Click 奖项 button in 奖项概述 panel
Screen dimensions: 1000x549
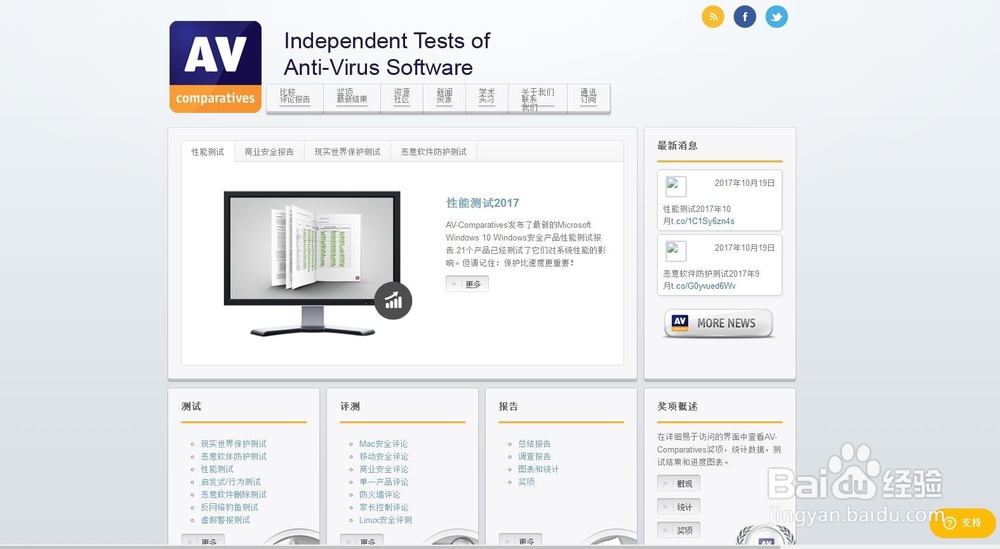(679, 530)
